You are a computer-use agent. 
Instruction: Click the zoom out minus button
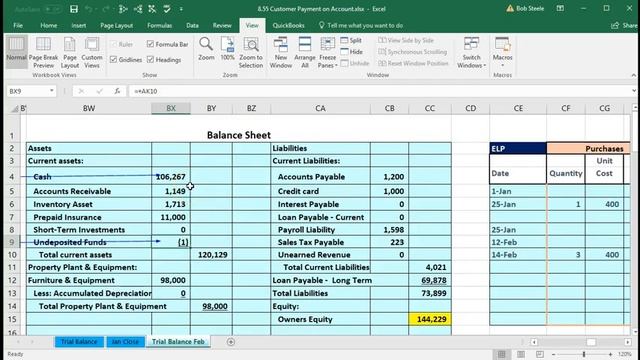point(553,354)
